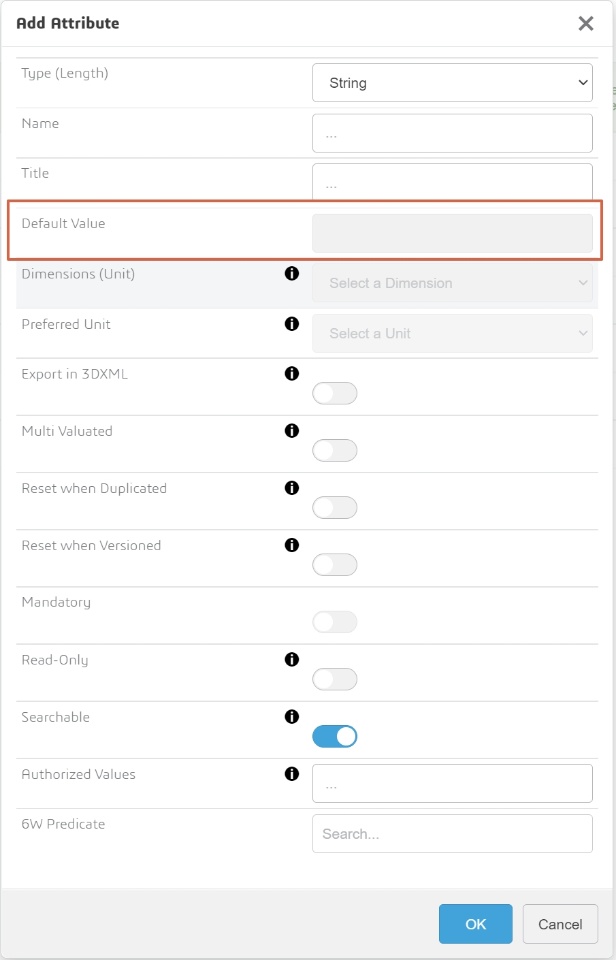Click the Read-Only info icon
The height and width of the screenshot is (960, 616).
coord(292,660)
